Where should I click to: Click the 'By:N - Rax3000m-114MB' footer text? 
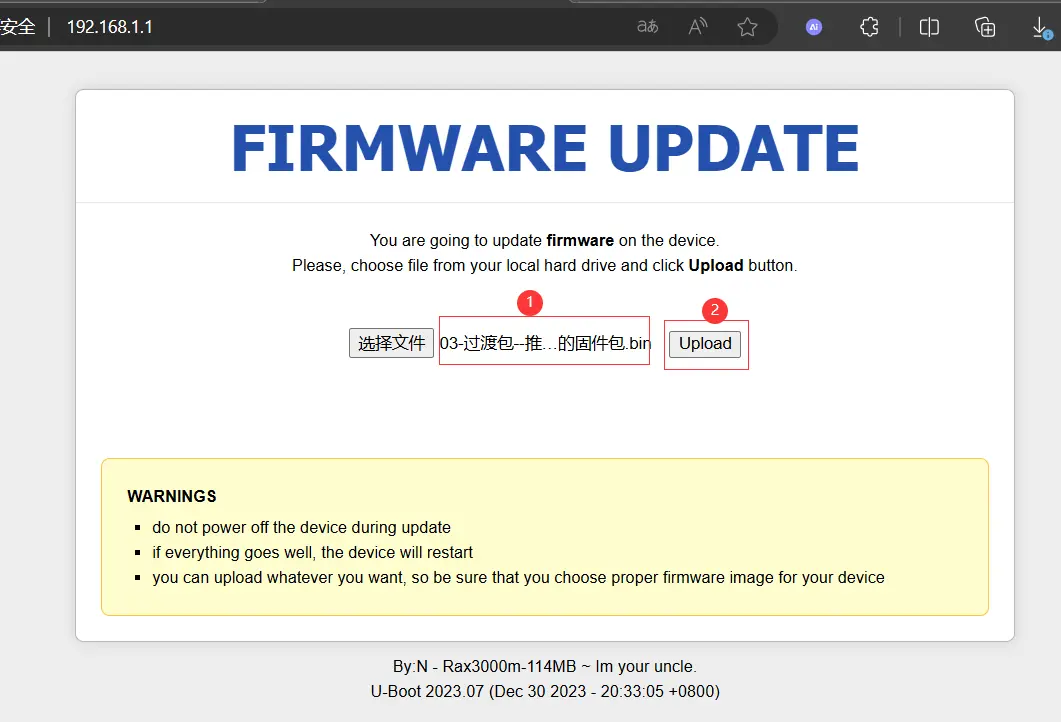(x=545, y=666)
